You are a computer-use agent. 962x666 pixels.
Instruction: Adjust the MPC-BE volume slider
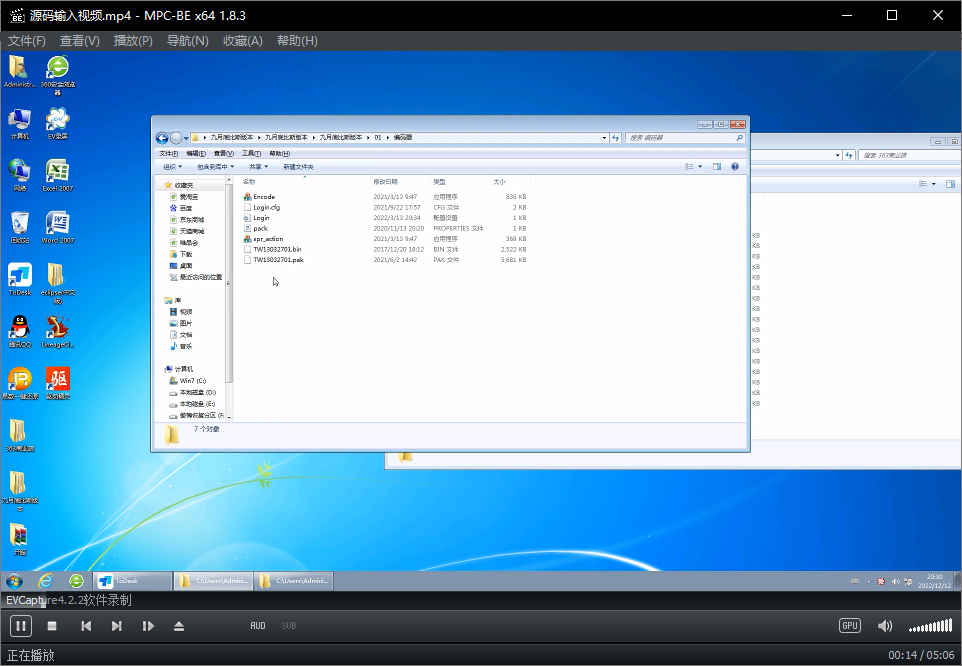pyautogui.click(x=931, y=626)
